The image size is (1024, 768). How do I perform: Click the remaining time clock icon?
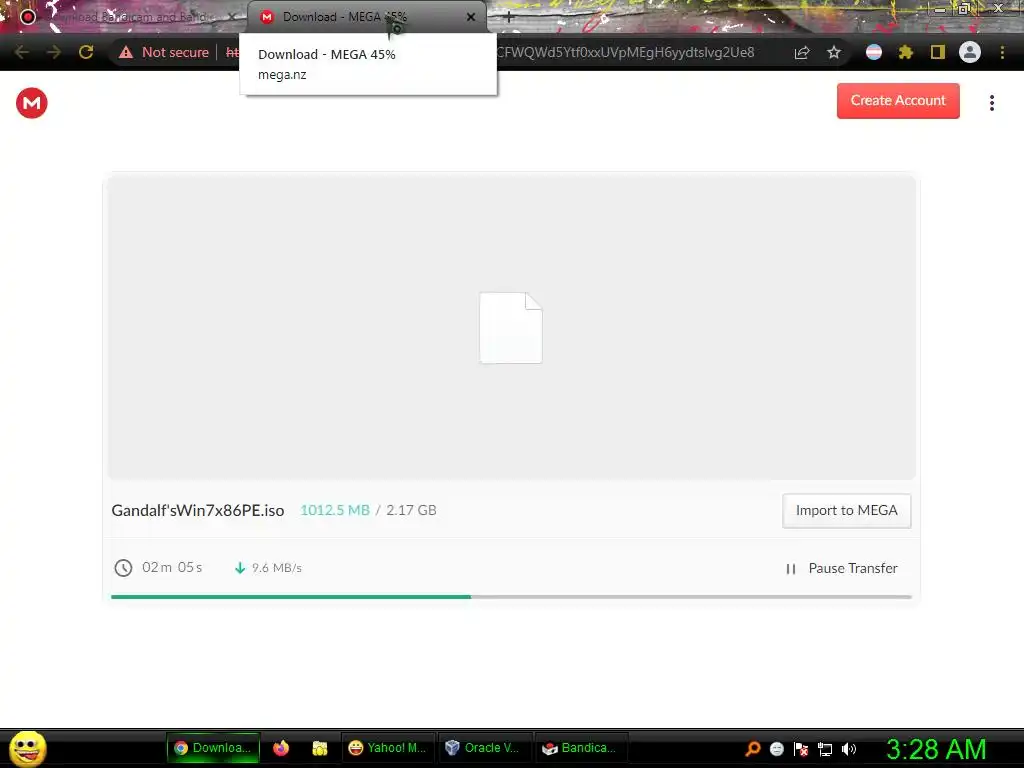[x=123, y=568]
